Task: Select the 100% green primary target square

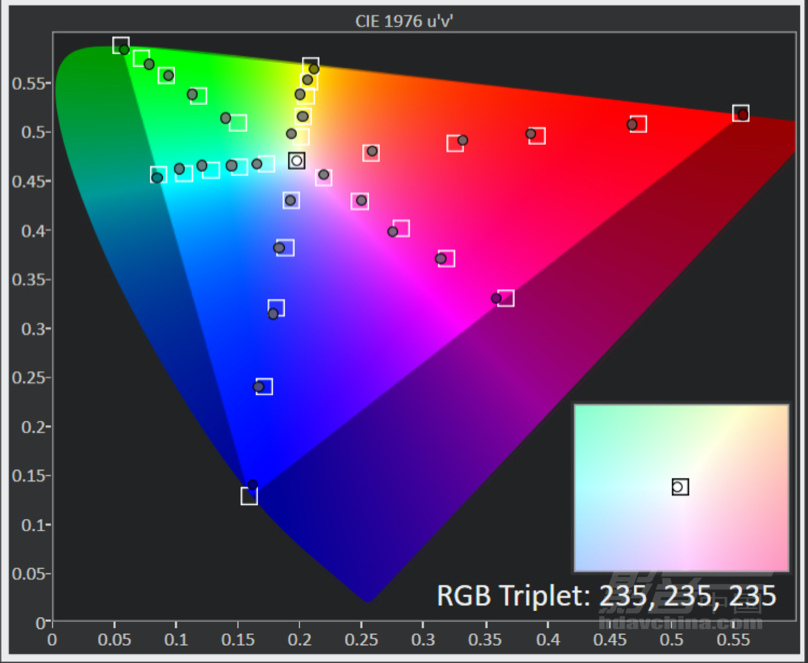Action: click(121, 45)
